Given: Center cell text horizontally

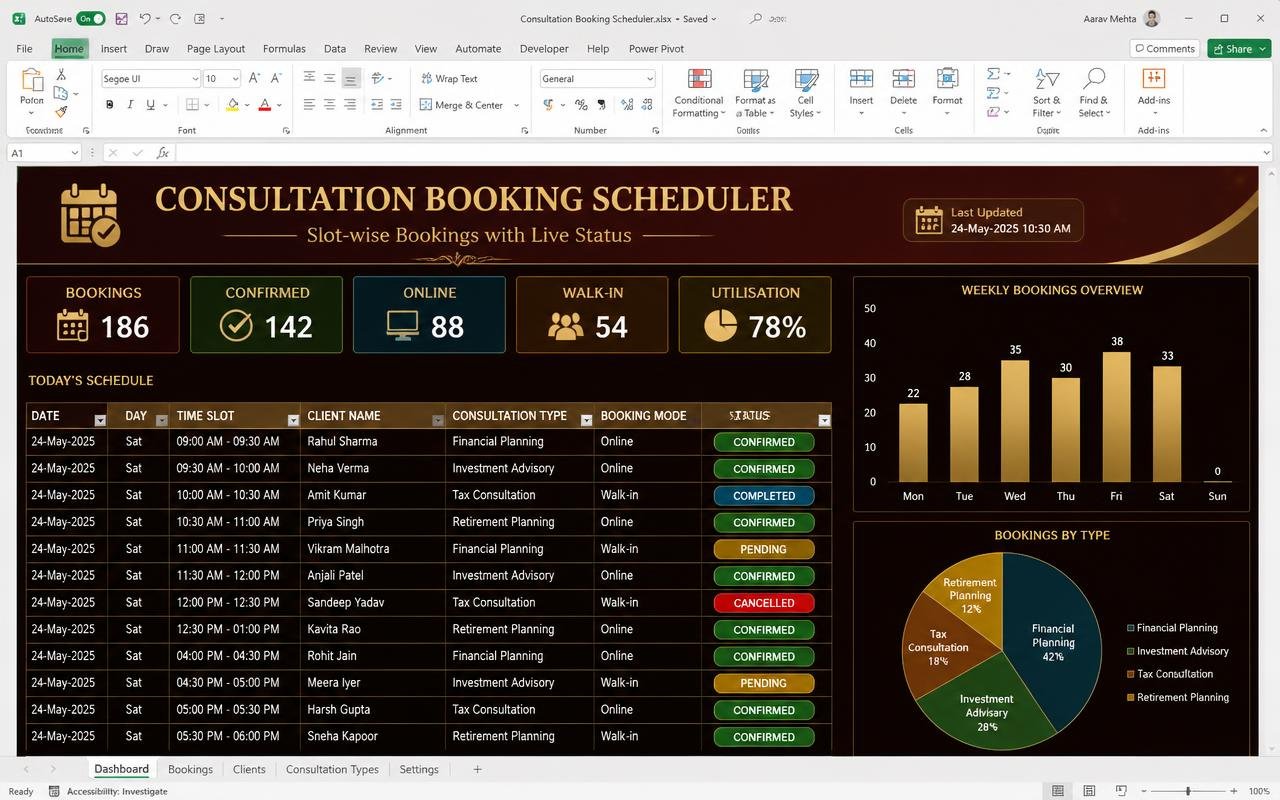Looking at the screenshot, I should click(x=329, y=105).
